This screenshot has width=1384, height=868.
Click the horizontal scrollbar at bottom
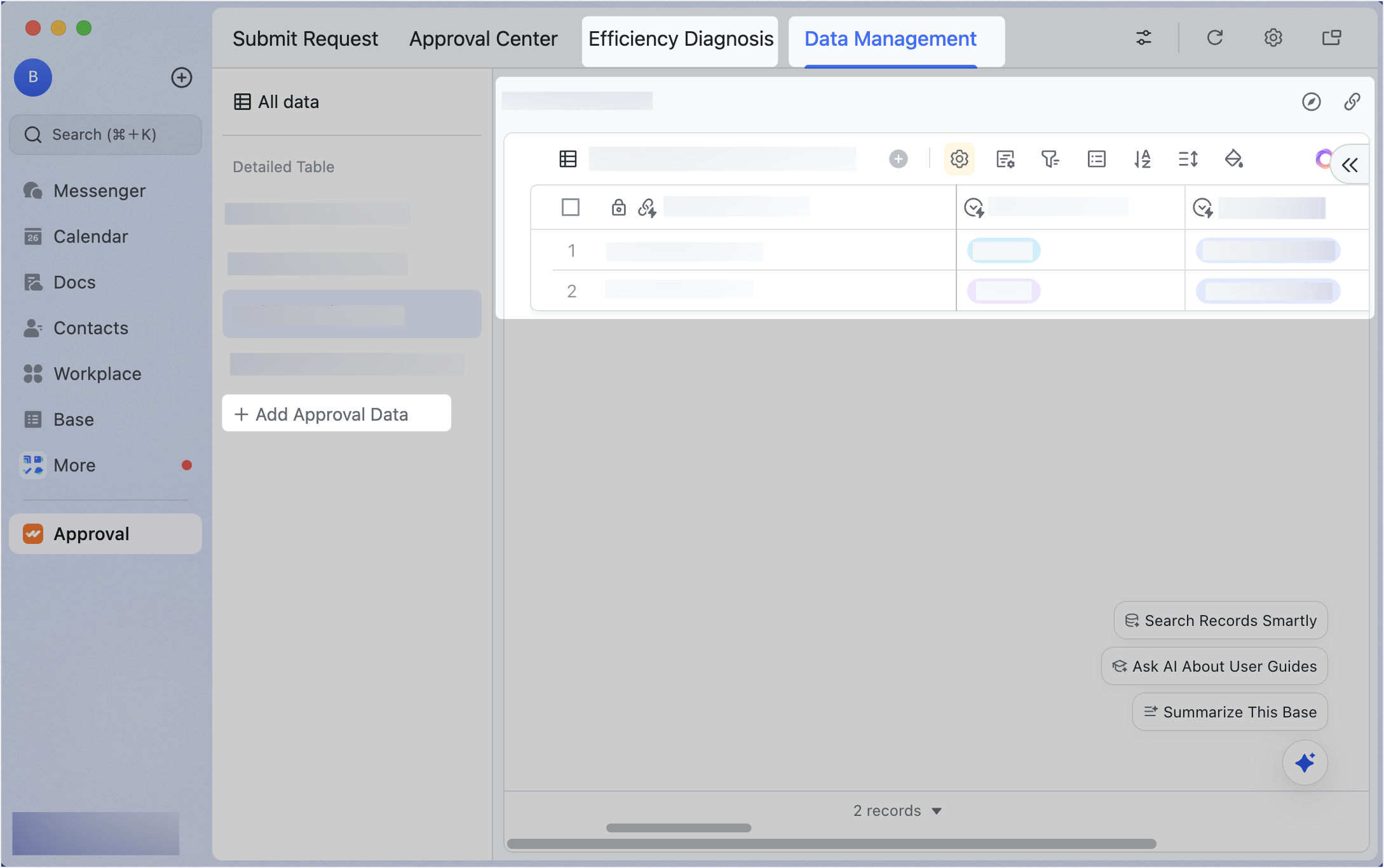click(831, 844)
